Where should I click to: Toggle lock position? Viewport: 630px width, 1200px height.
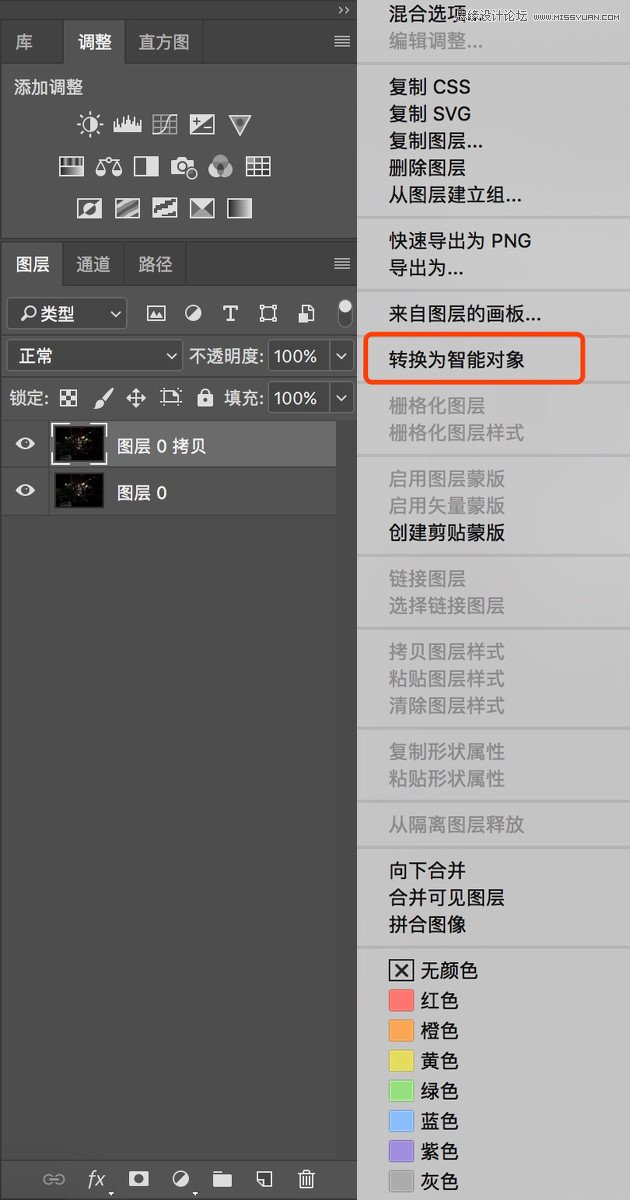tap(136, 398)
